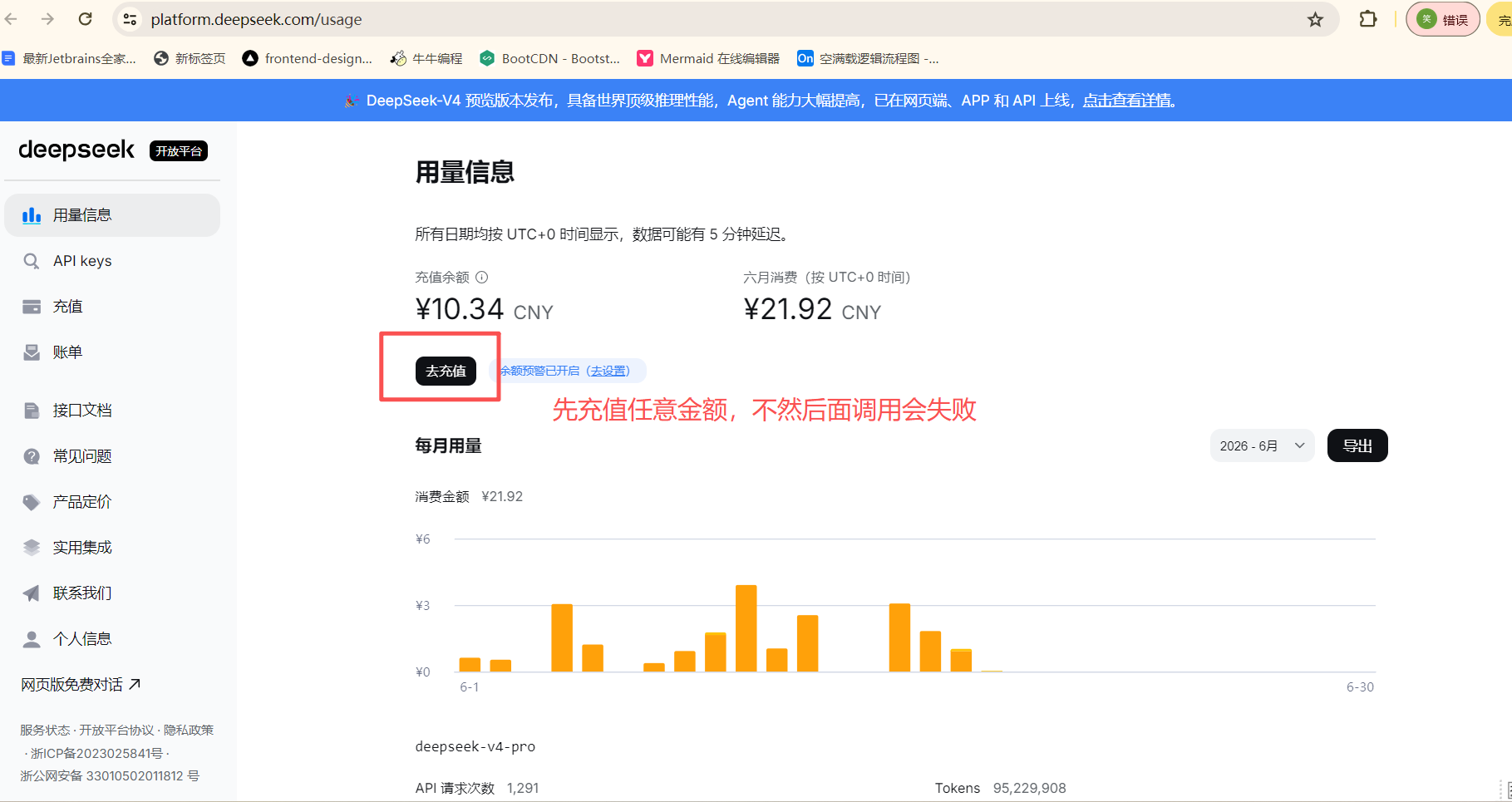Click the API 请求次数 1,291 value

[x=523, y=788]
